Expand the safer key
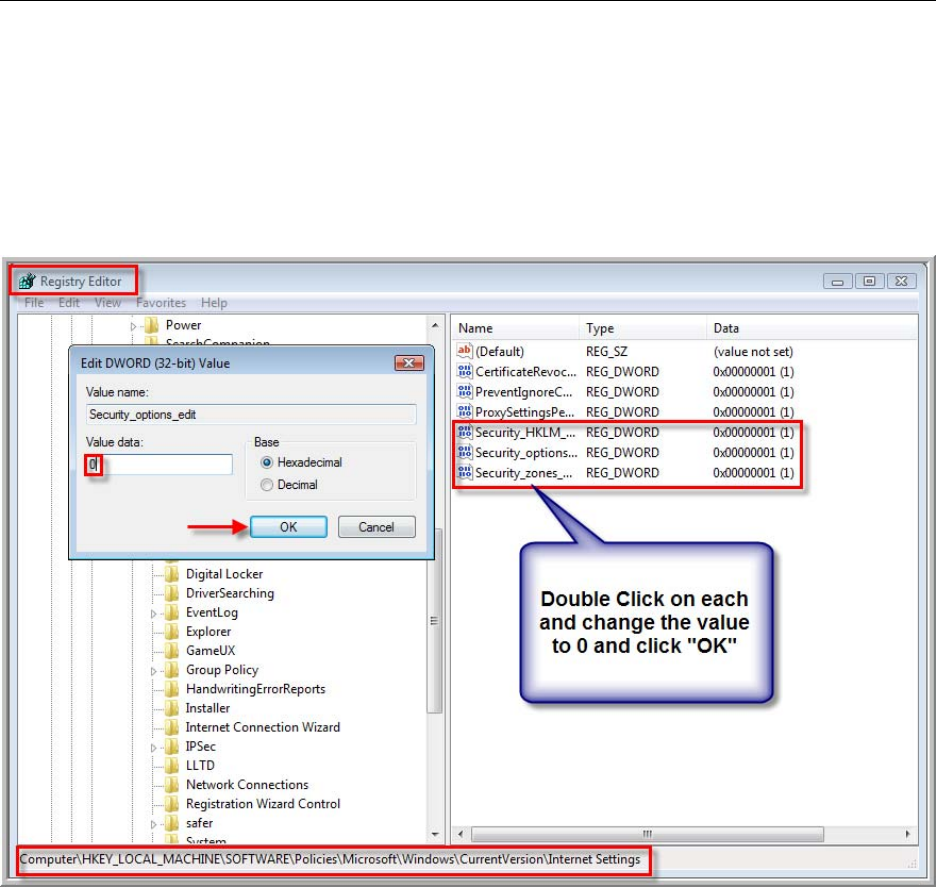 pyautogui.click(x=153, y=824)
